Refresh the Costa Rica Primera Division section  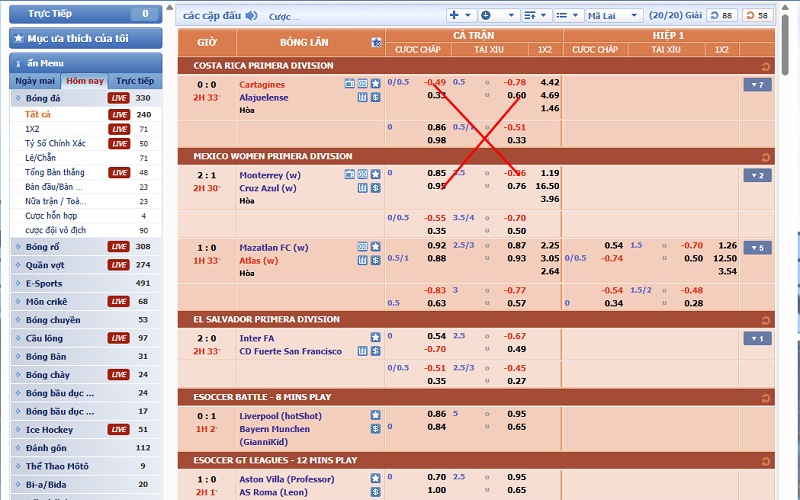765,66
